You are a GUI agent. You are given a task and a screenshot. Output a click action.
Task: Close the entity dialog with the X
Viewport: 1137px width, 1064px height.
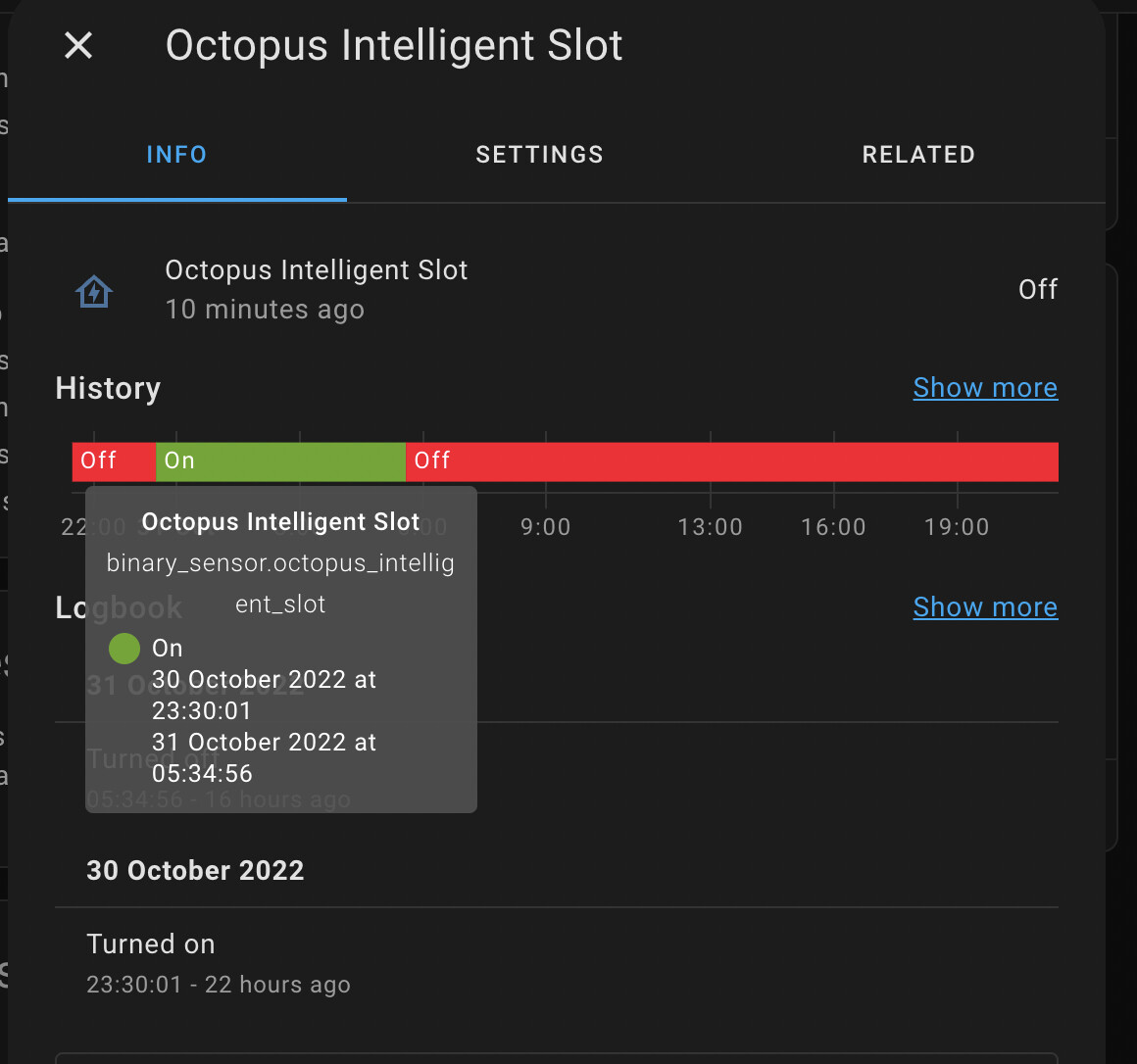coord(77,45)
